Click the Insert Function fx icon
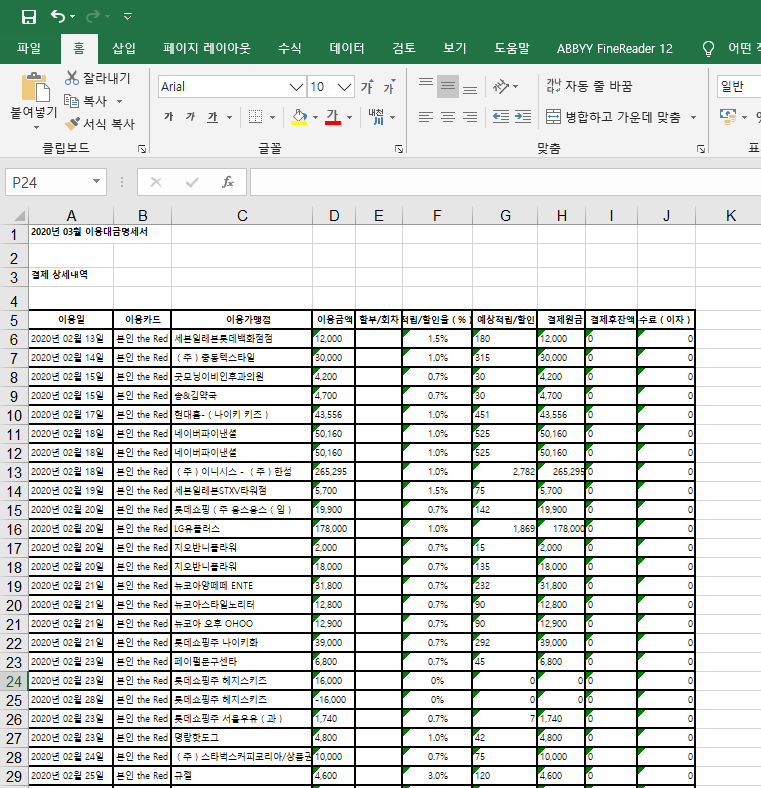This screenshot has height=788, width=761. tap(228, 182)
